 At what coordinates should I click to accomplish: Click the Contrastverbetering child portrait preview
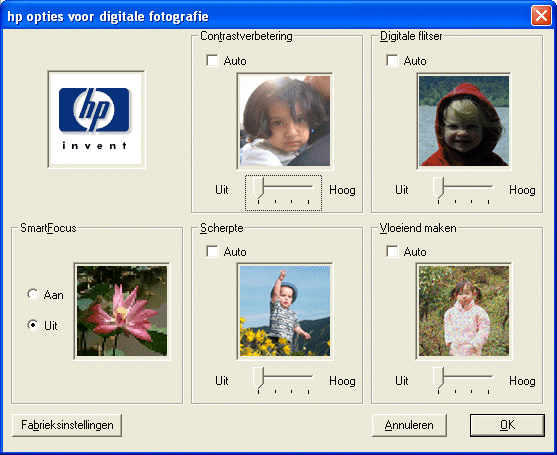(285, 121)
